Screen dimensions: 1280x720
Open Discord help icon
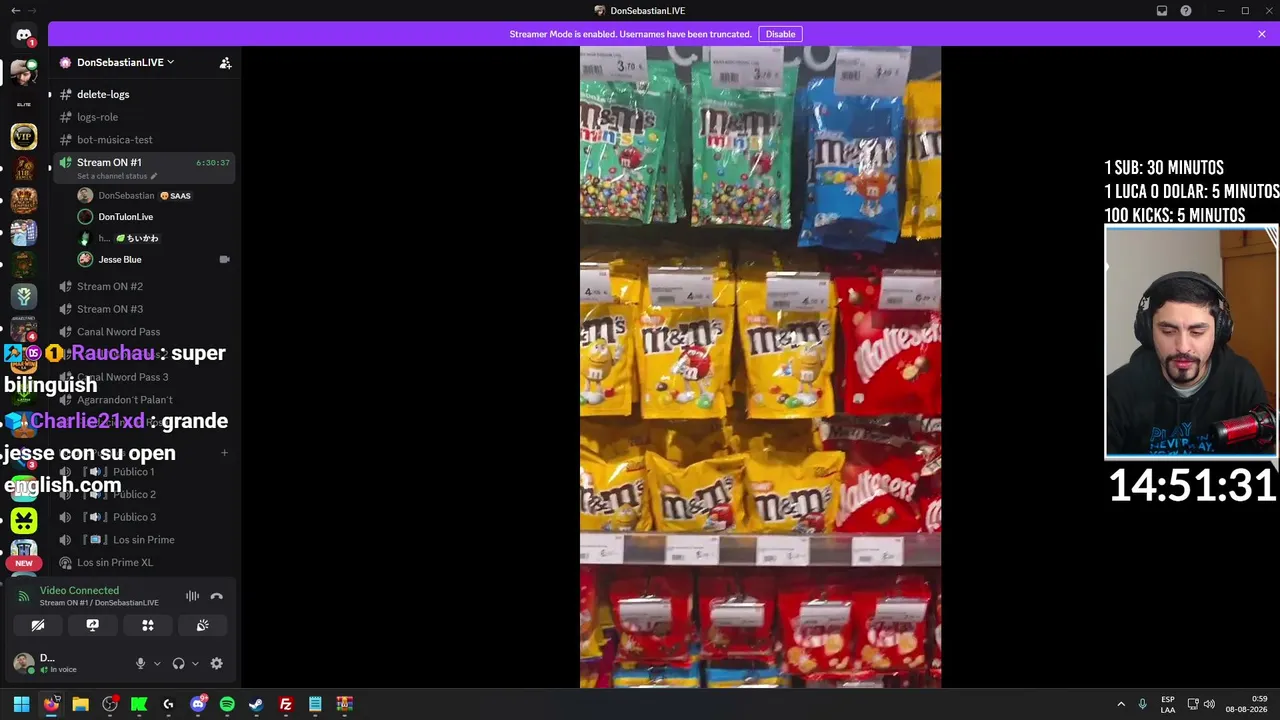click(1186, 11)
